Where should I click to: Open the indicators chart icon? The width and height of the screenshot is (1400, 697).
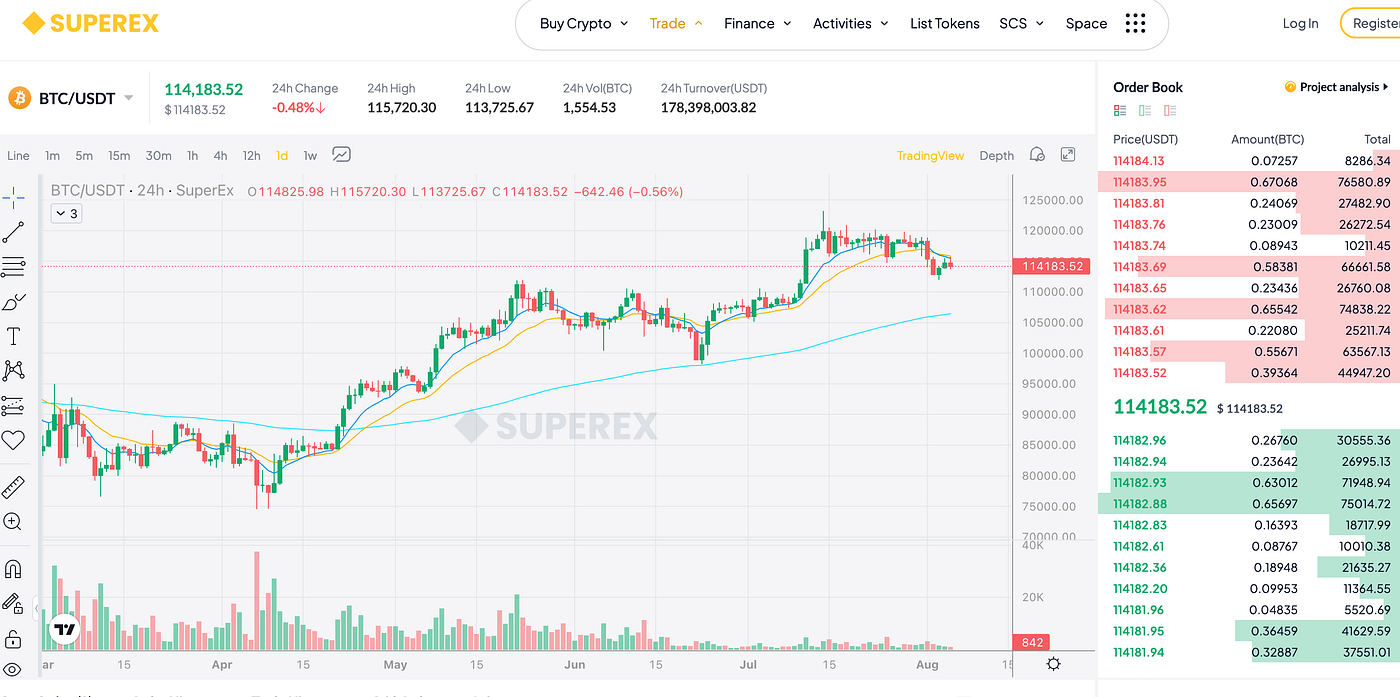(x=342, y=155)
